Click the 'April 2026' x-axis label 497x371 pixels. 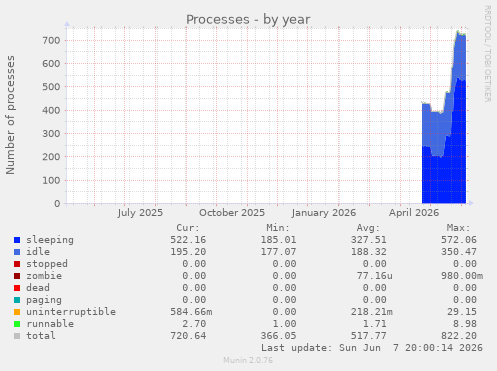(414, 213)
